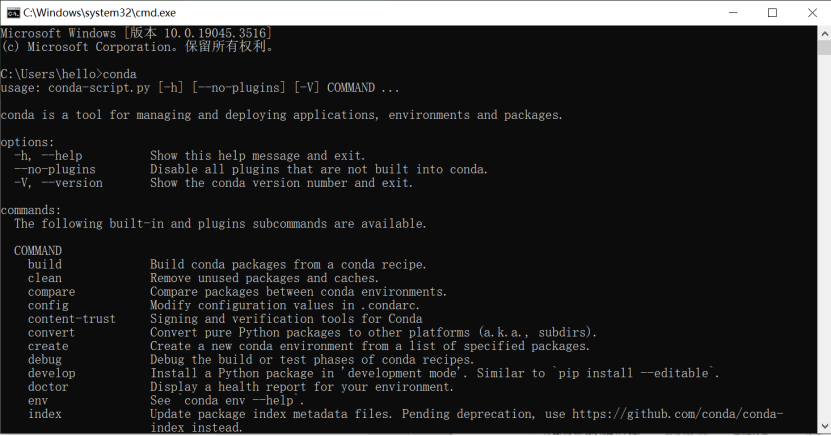Click the 'COMMAND' heading in commands list
Image resolution: width=831 pixels, height=436 pixels.
(x=38, y=251)
